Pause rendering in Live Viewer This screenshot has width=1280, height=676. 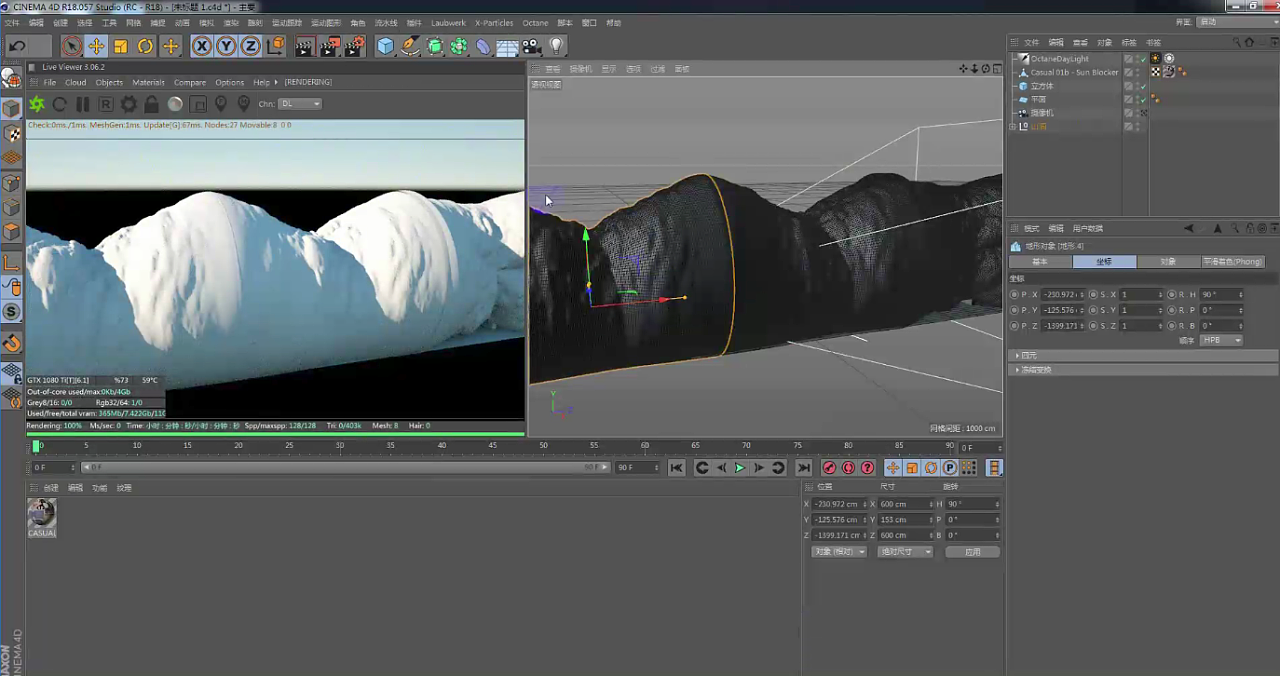(83, 104)
